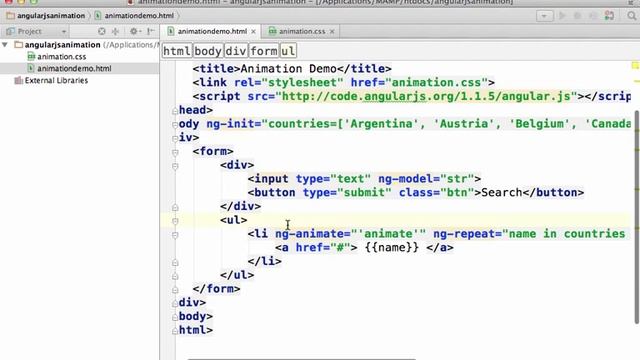
Task: Fold the li ng-animate block
Action: click(175, 235)
